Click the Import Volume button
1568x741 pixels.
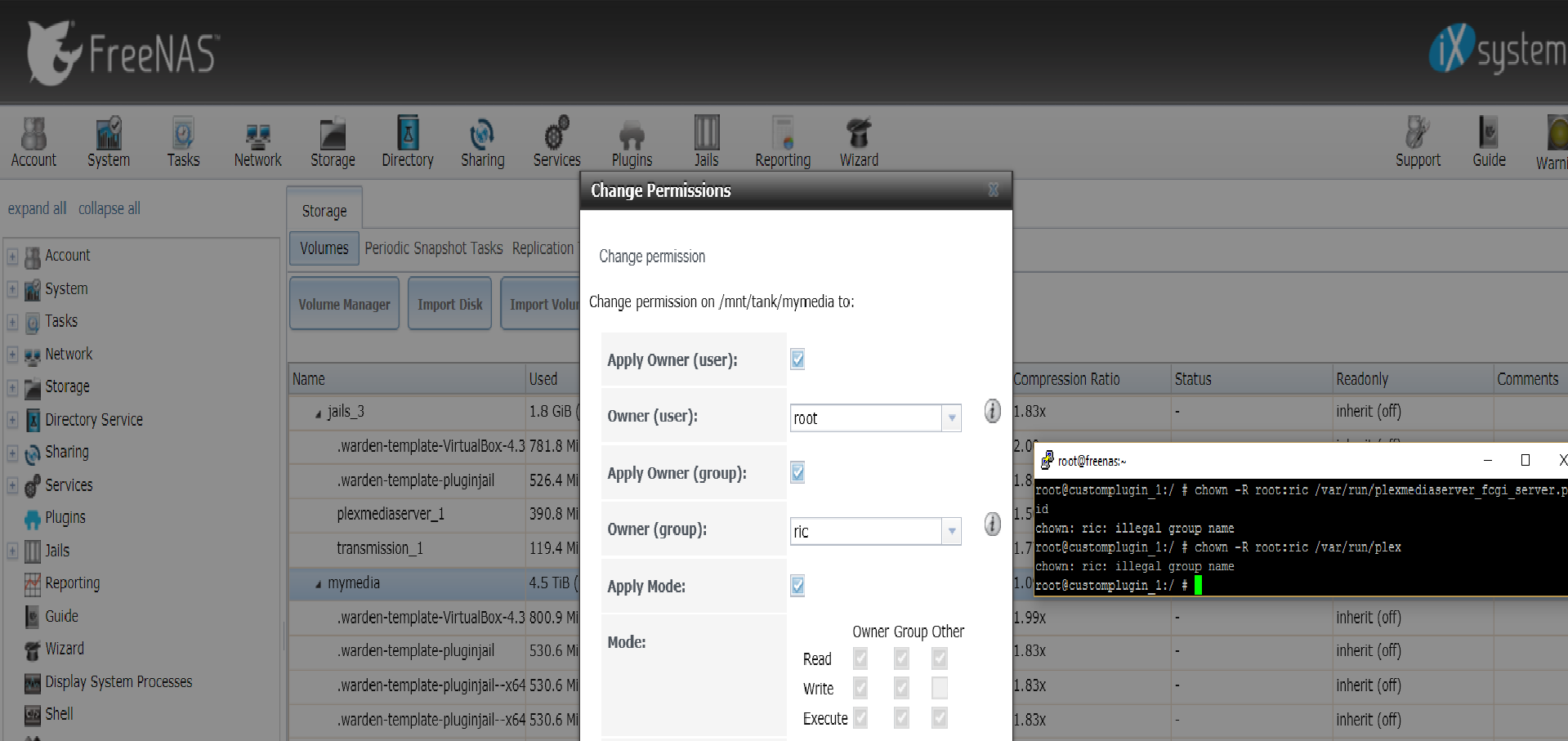pyautogui.click(x=541, y=304)
